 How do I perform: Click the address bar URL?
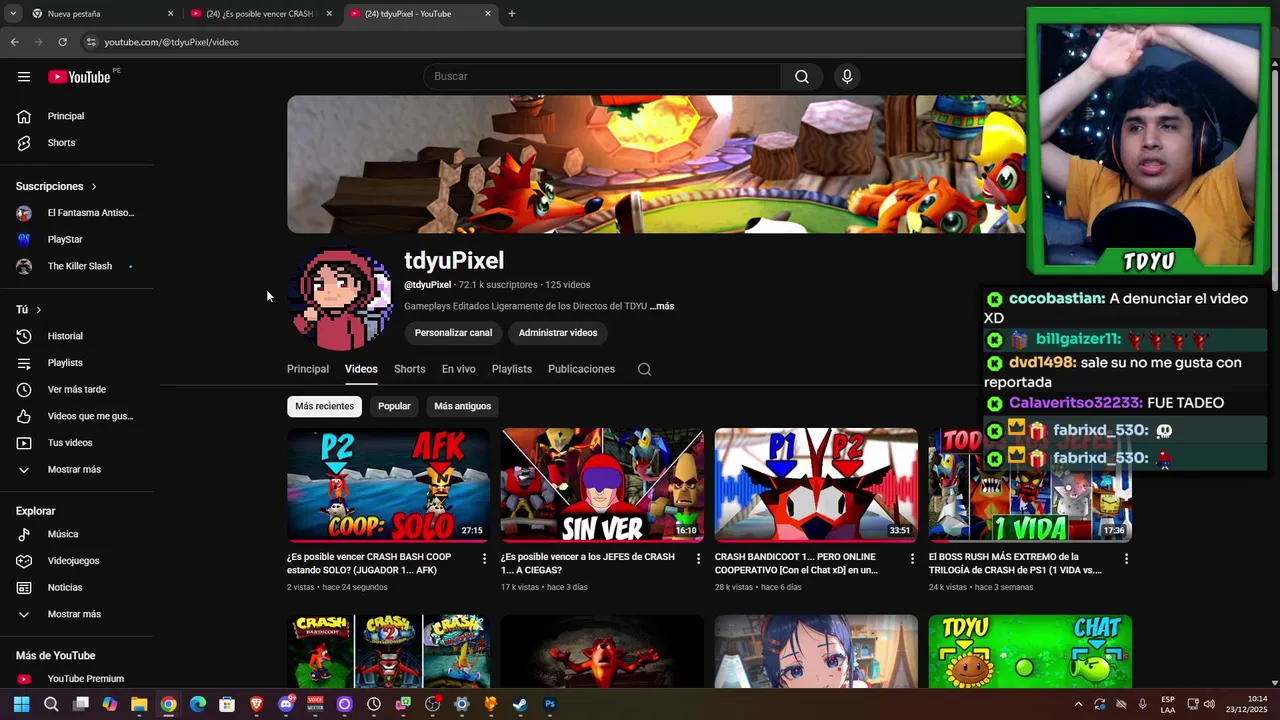(172, 42)
